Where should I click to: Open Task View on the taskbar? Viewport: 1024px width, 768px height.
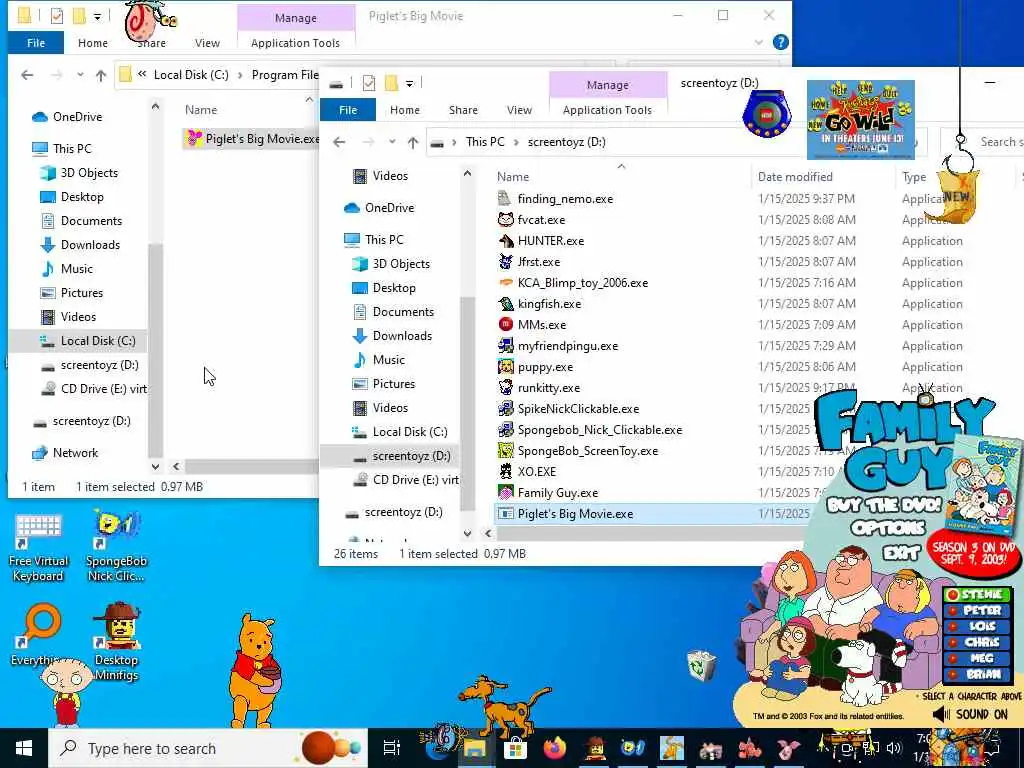coord(391,748)
